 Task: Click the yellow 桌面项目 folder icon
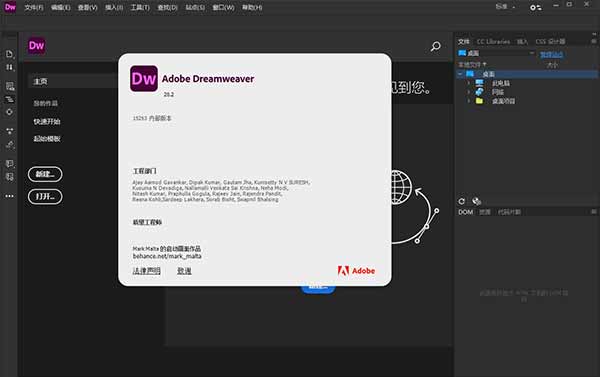click(479, 101)
